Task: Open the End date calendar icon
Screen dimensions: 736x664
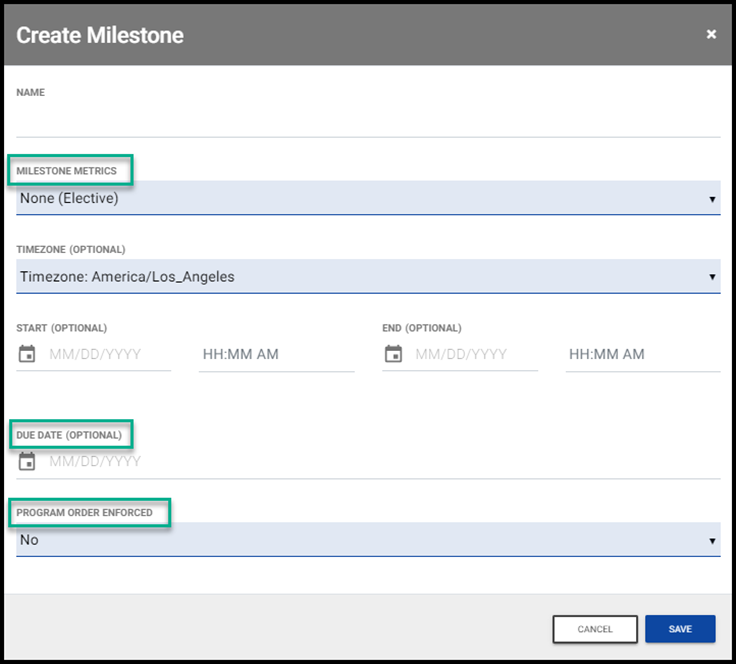Action: pyautogui.click(x=394, y=354)
